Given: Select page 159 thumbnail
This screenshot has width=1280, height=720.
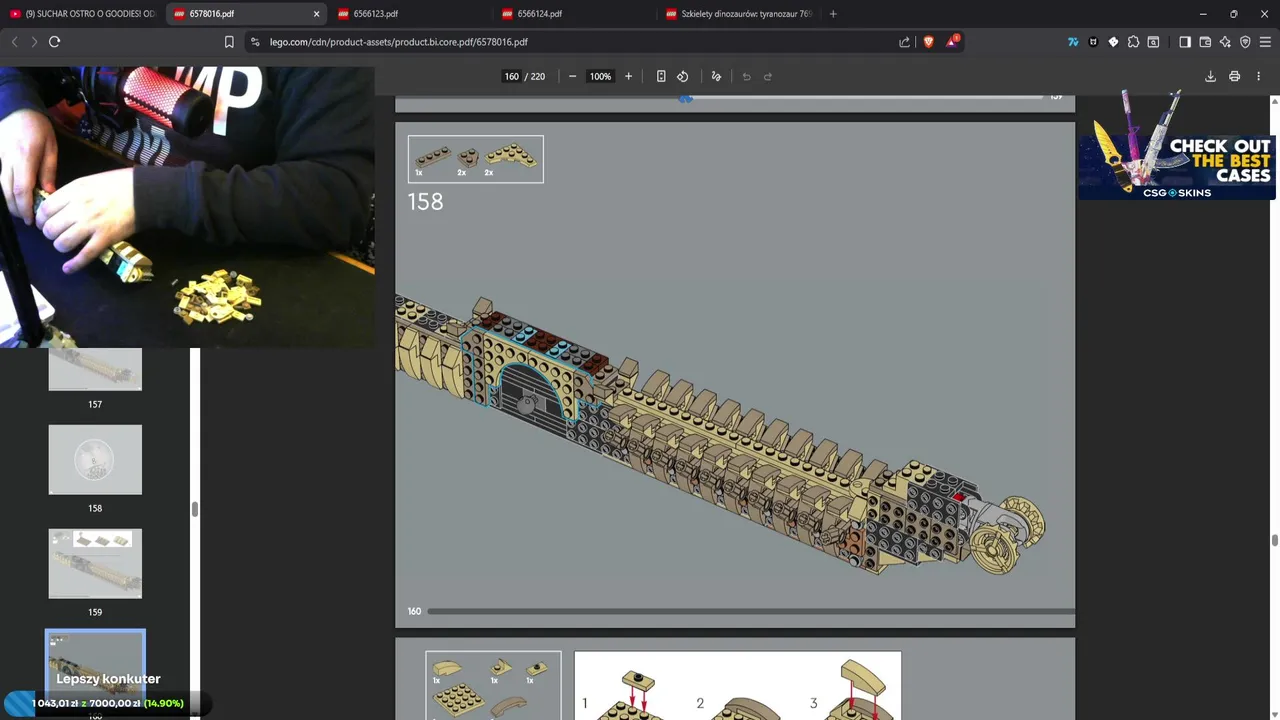Looking at the screenshot, I should point(95,563).
